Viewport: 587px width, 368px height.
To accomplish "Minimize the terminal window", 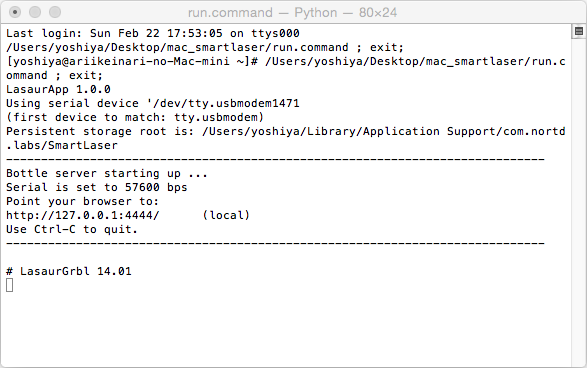I will [35, 12].
